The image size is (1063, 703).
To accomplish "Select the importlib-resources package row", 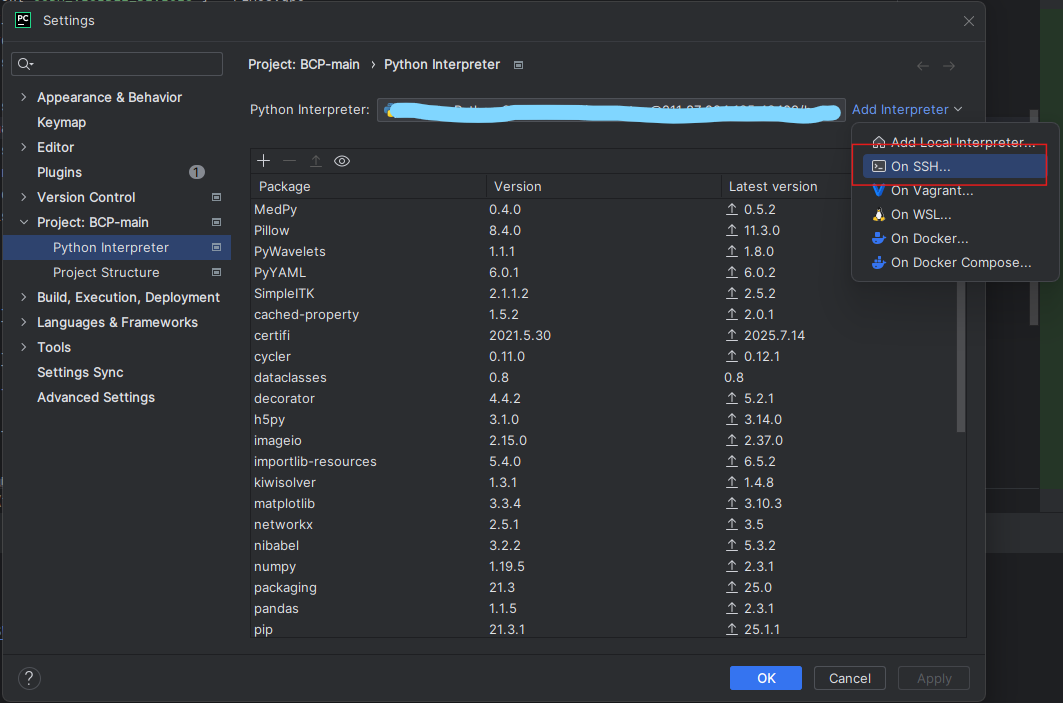I will point(603,462).
